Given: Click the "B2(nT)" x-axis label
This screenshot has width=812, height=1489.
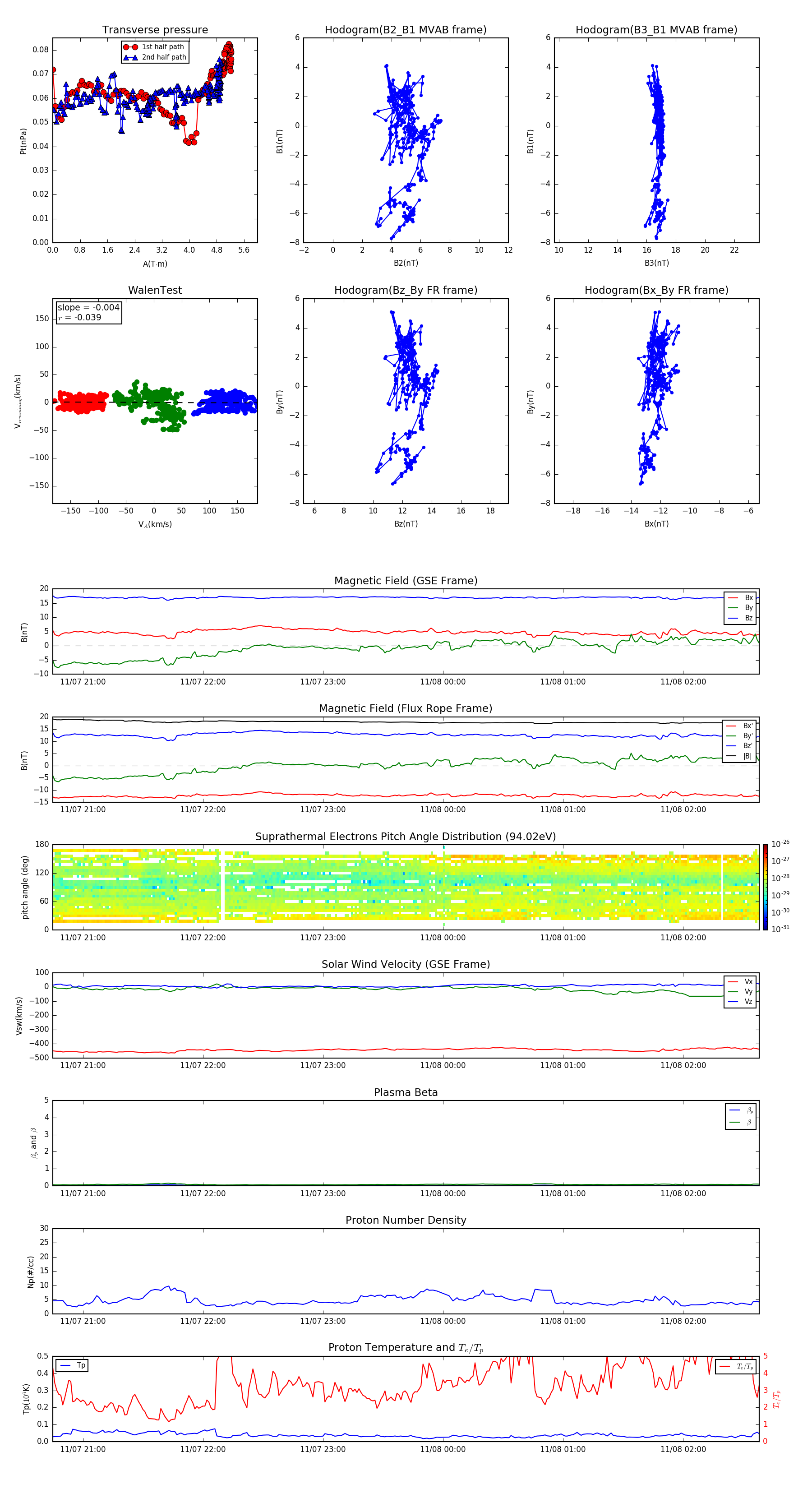Looking at the screenshot, I should point(406,263).
